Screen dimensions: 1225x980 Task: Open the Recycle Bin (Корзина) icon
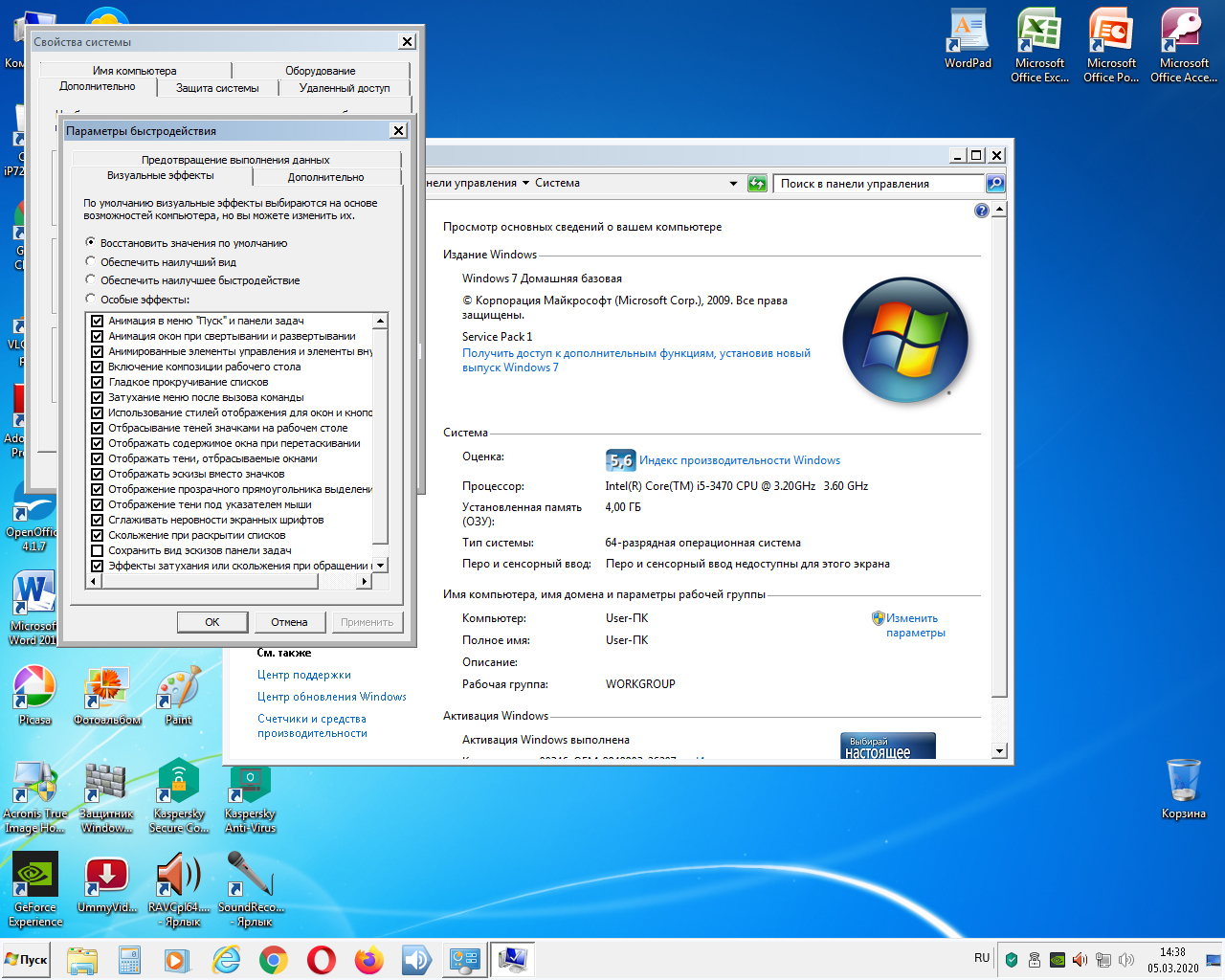pos(1184,789)
